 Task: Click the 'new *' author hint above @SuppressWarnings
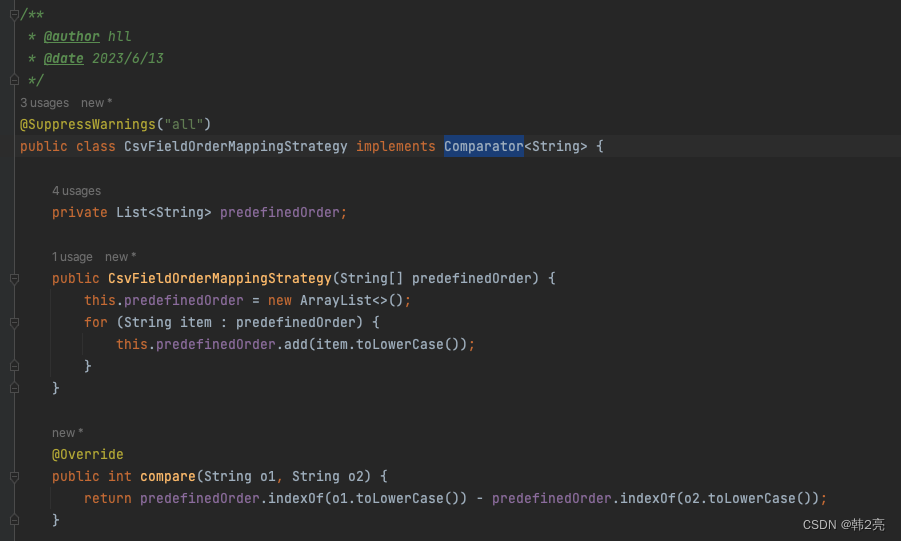point(97,103)
